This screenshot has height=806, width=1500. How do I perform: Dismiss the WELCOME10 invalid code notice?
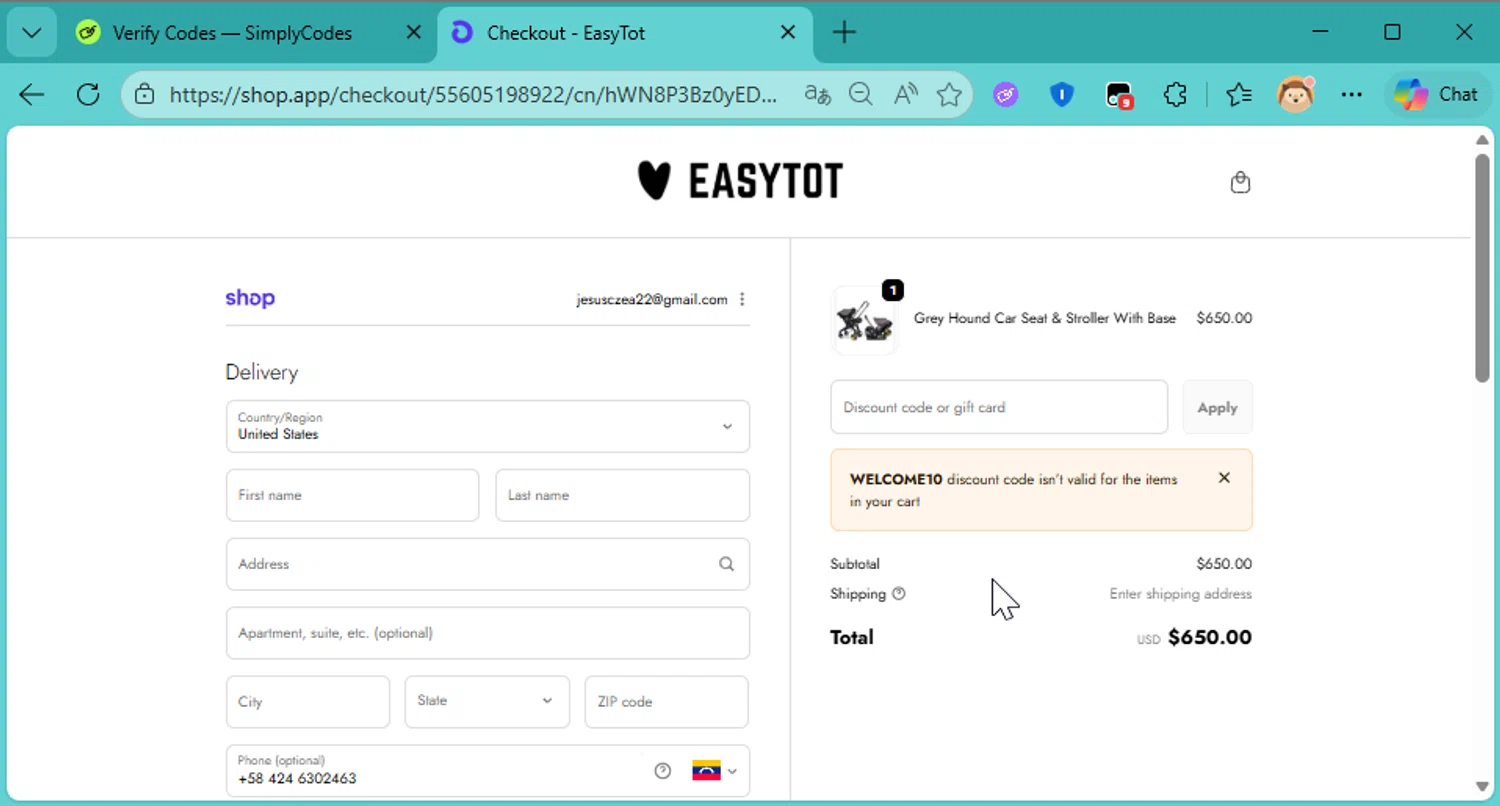click(x=1224, y=478)
